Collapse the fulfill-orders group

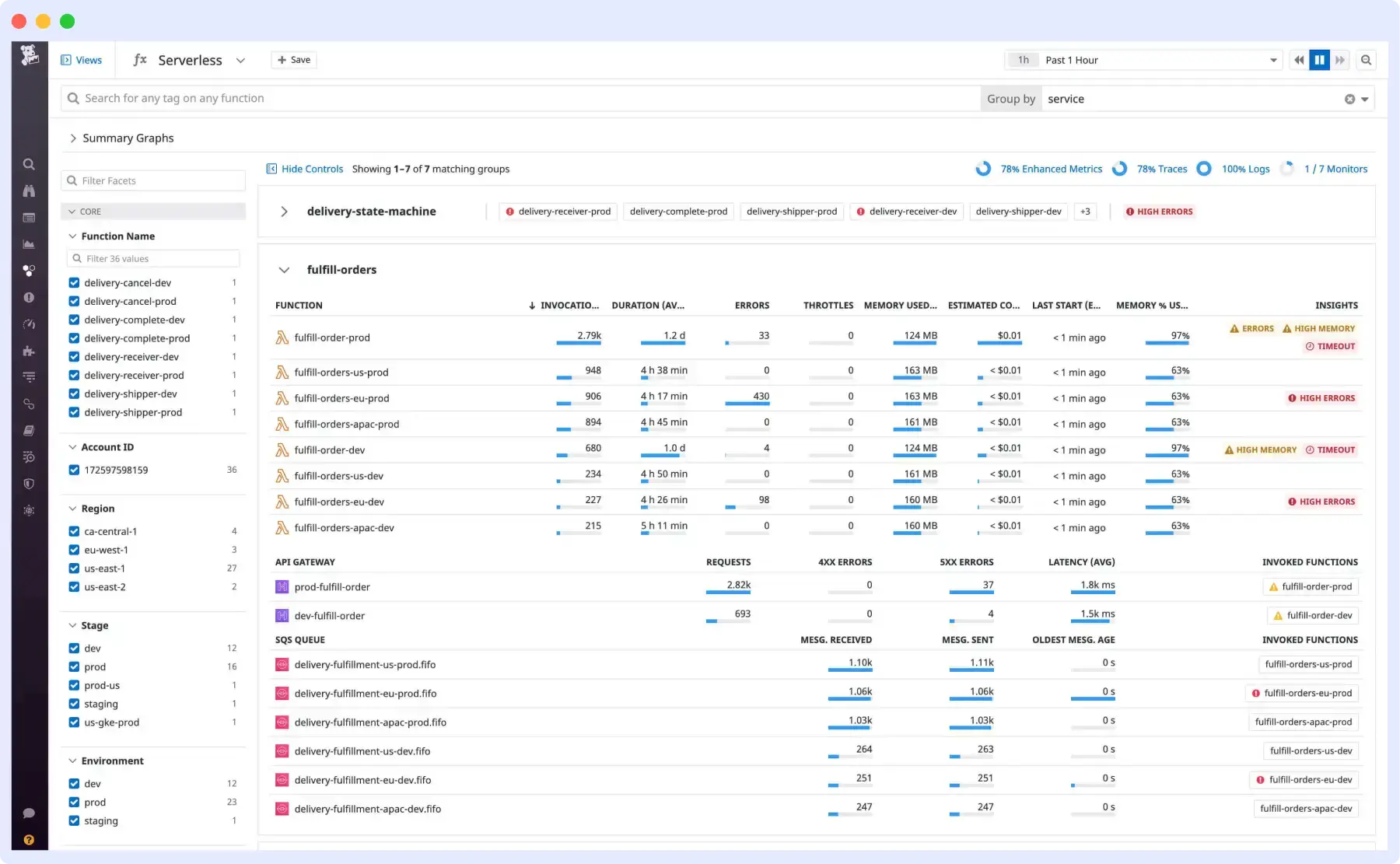(x=285, y=270)
